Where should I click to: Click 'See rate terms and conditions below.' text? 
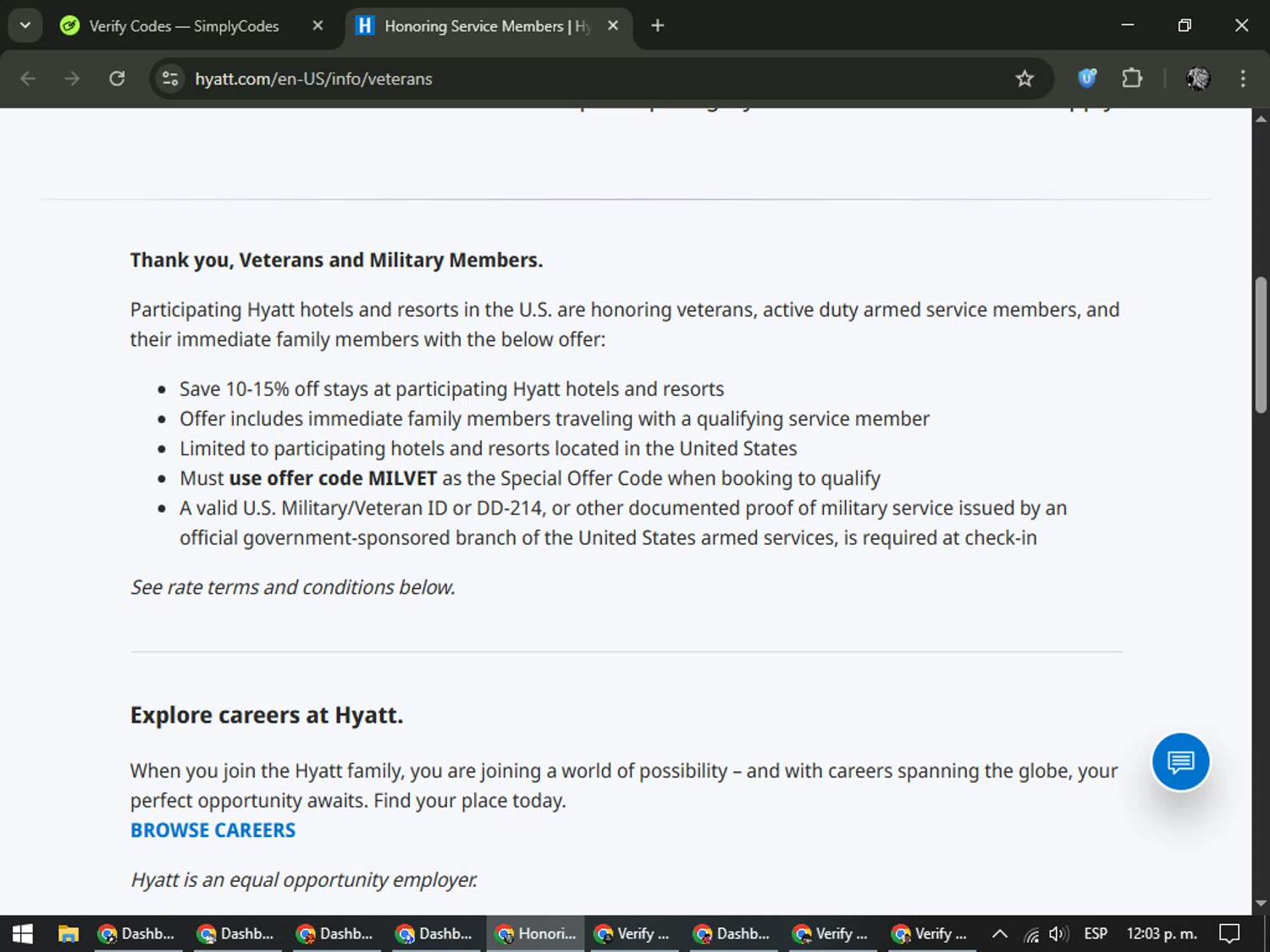coord(293,587)
